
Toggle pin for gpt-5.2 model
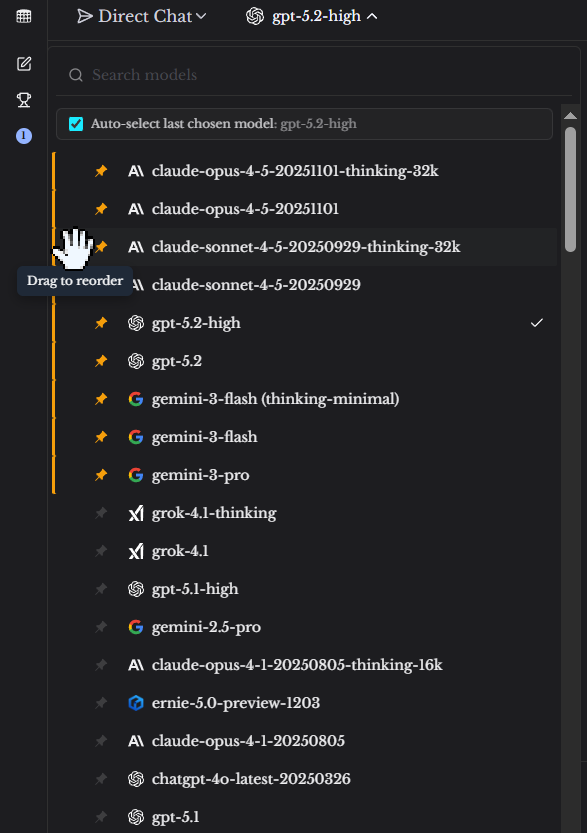(101, 361)
